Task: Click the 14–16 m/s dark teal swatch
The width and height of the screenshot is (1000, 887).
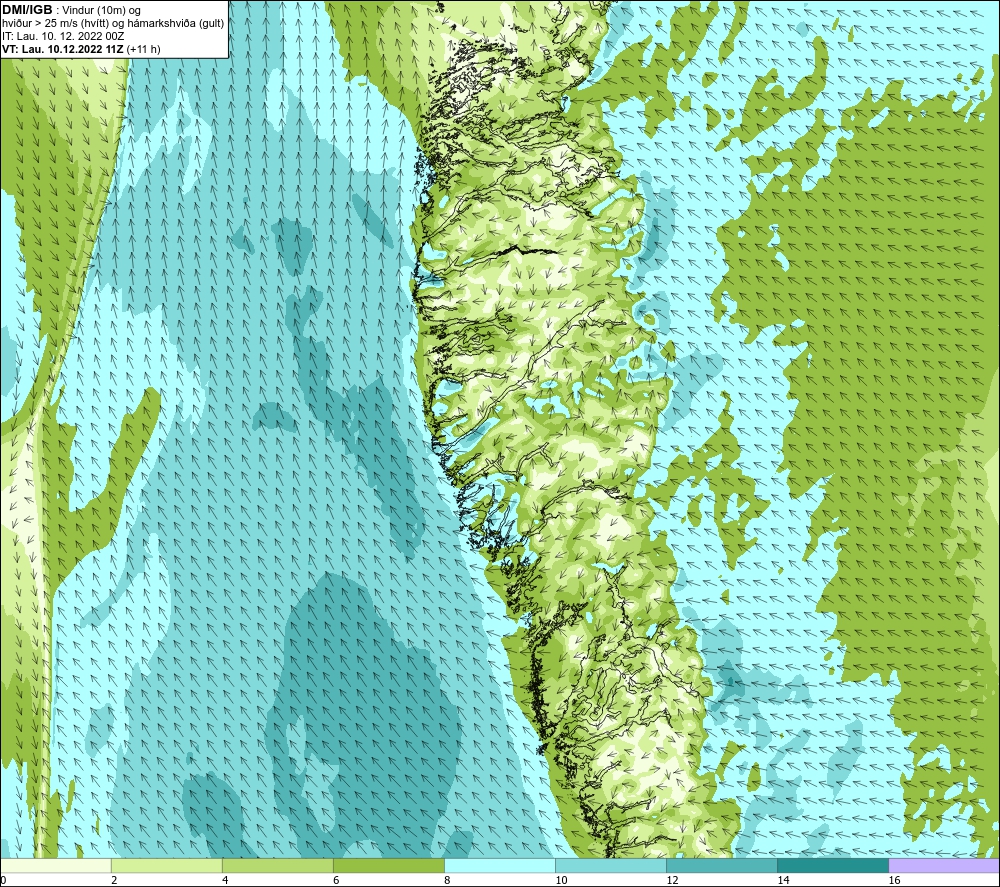Action: (x=833, y=865)
